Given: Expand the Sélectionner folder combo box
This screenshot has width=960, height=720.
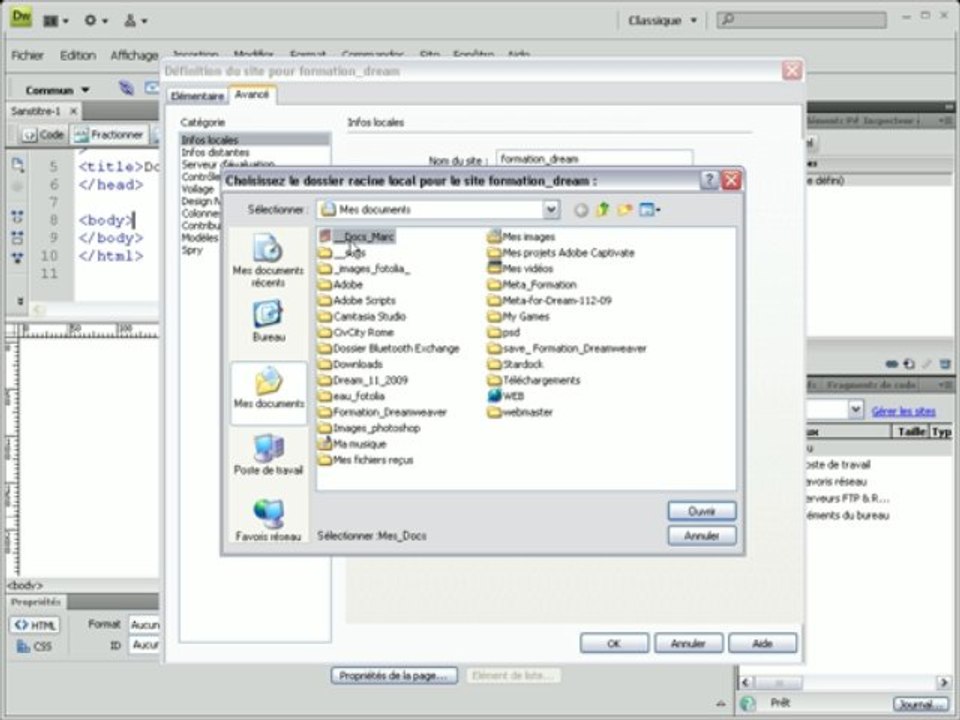Looking at the screenshot, I should [550, 209].
